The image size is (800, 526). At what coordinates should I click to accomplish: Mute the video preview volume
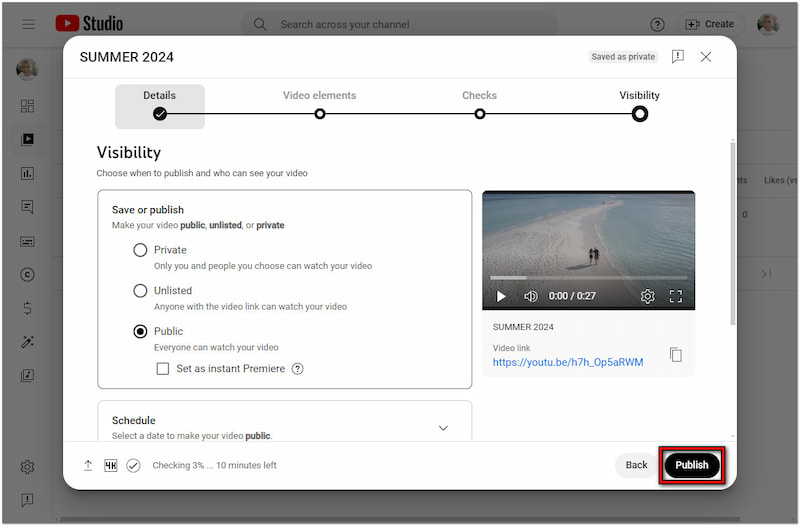[x=530, y=296]
